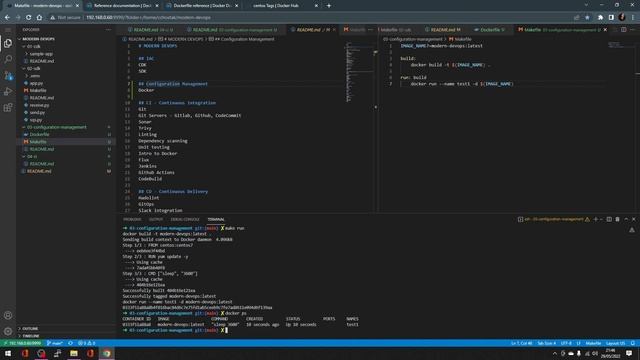
Task: Click Tab Size indicator in status bar
Action: point(547,343)
